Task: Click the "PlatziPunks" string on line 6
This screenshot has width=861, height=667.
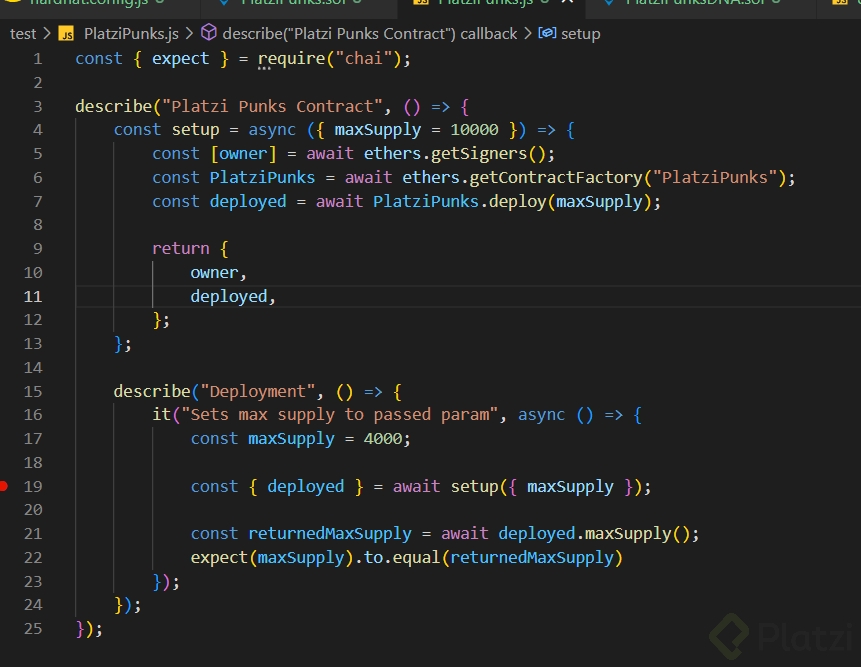Action: (714, 178)
